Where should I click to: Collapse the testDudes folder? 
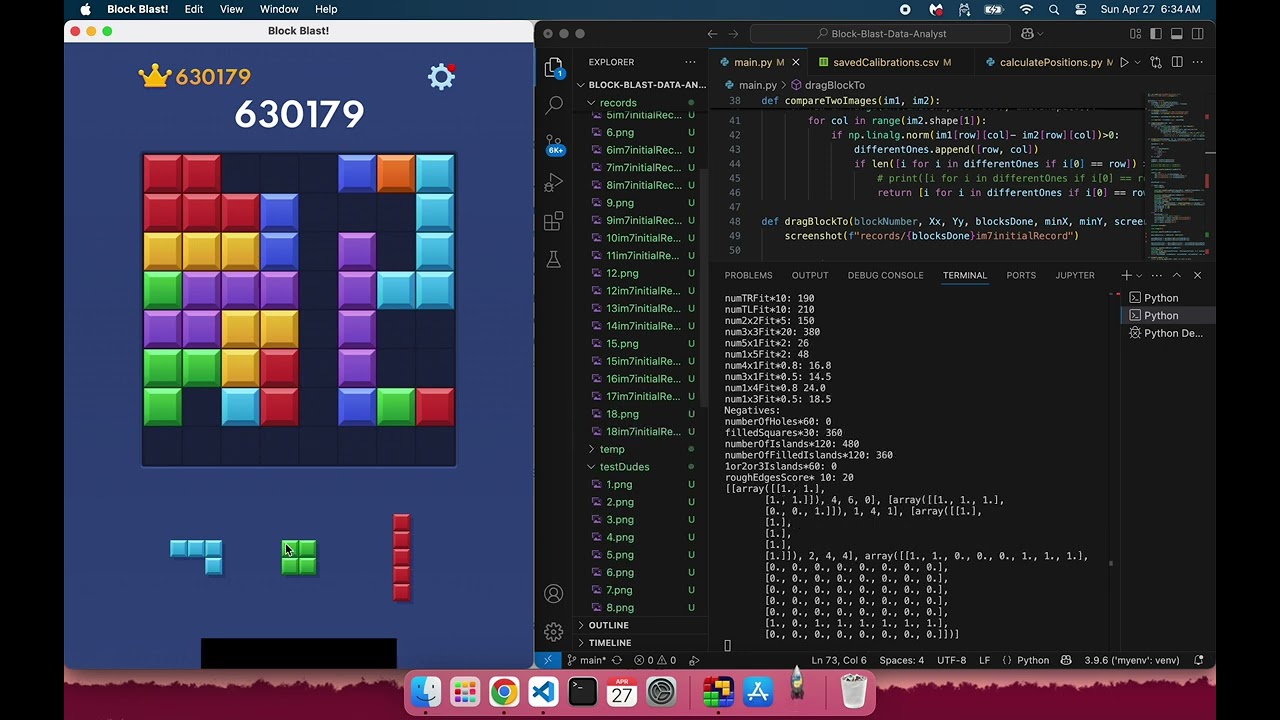click(624, 467)
